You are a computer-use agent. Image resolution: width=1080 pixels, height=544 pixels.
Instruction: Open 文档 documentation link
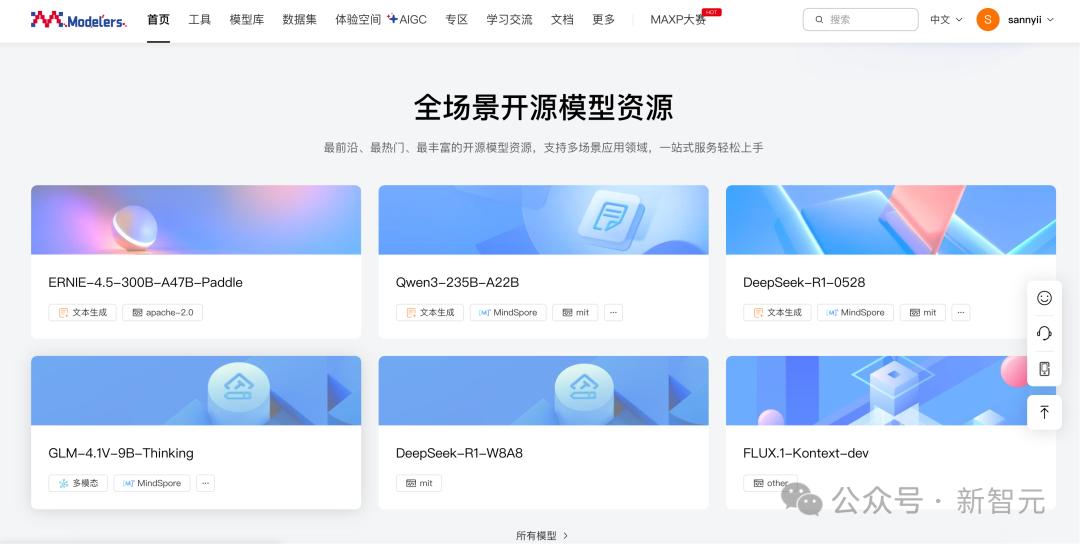click(562, 20)
